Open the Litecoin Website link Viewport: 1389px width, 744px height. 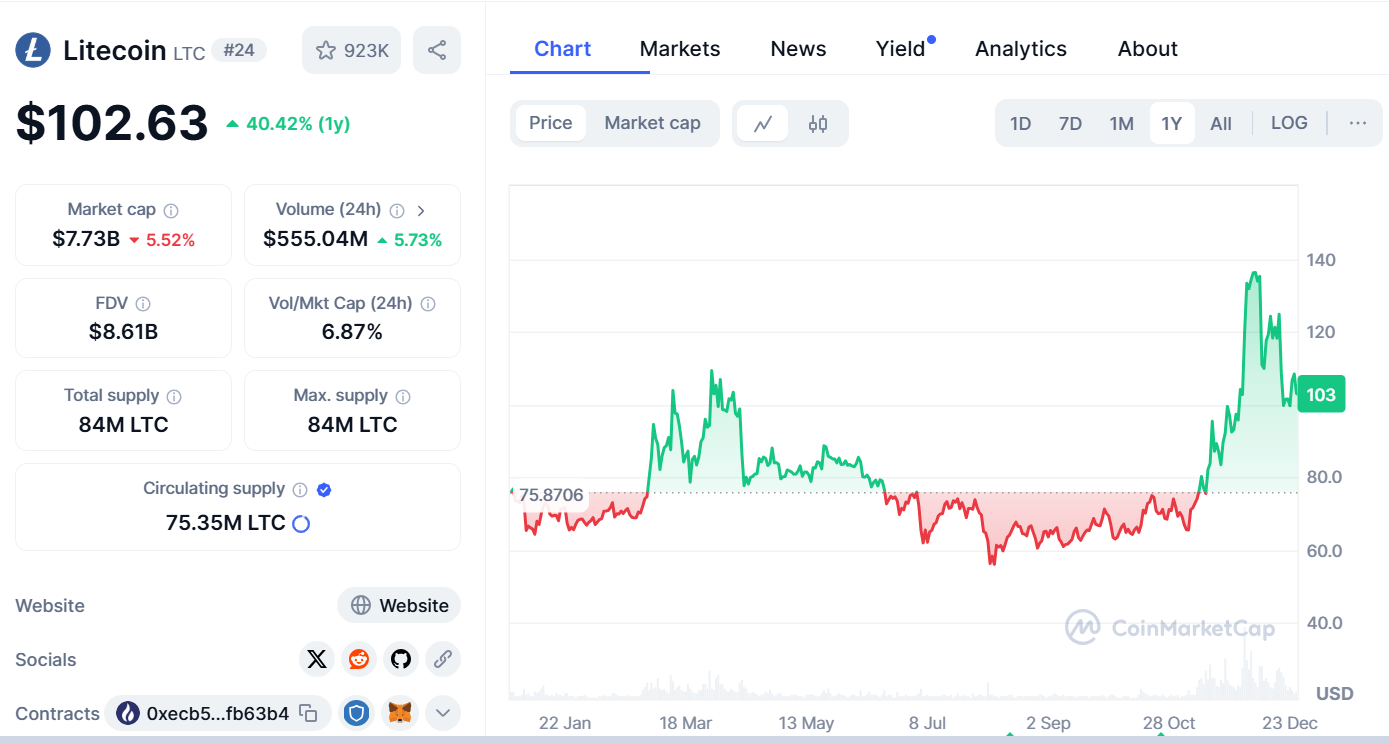tap(399, 605)
